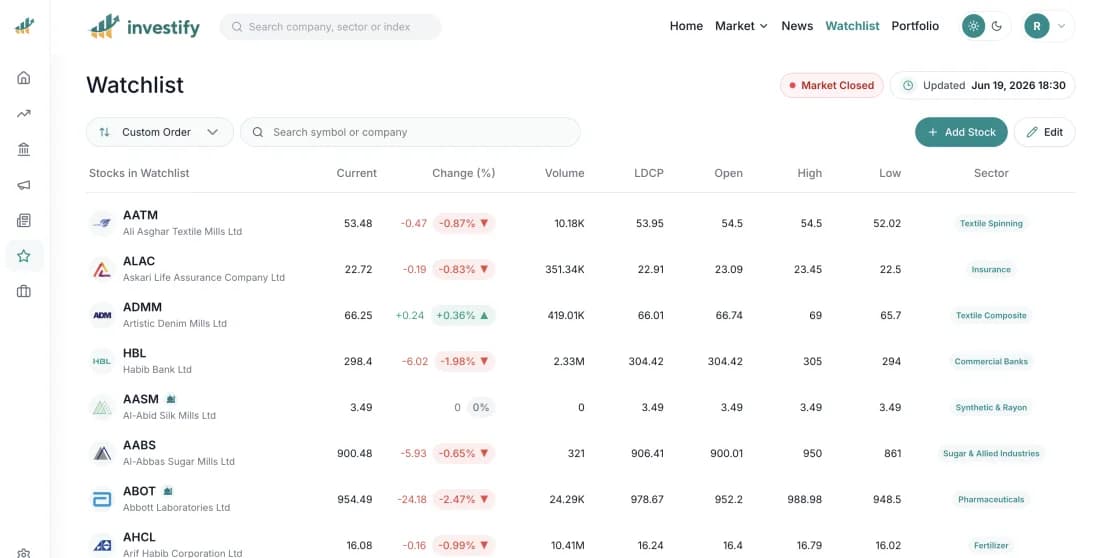Click the Current column header

(356, 173)
